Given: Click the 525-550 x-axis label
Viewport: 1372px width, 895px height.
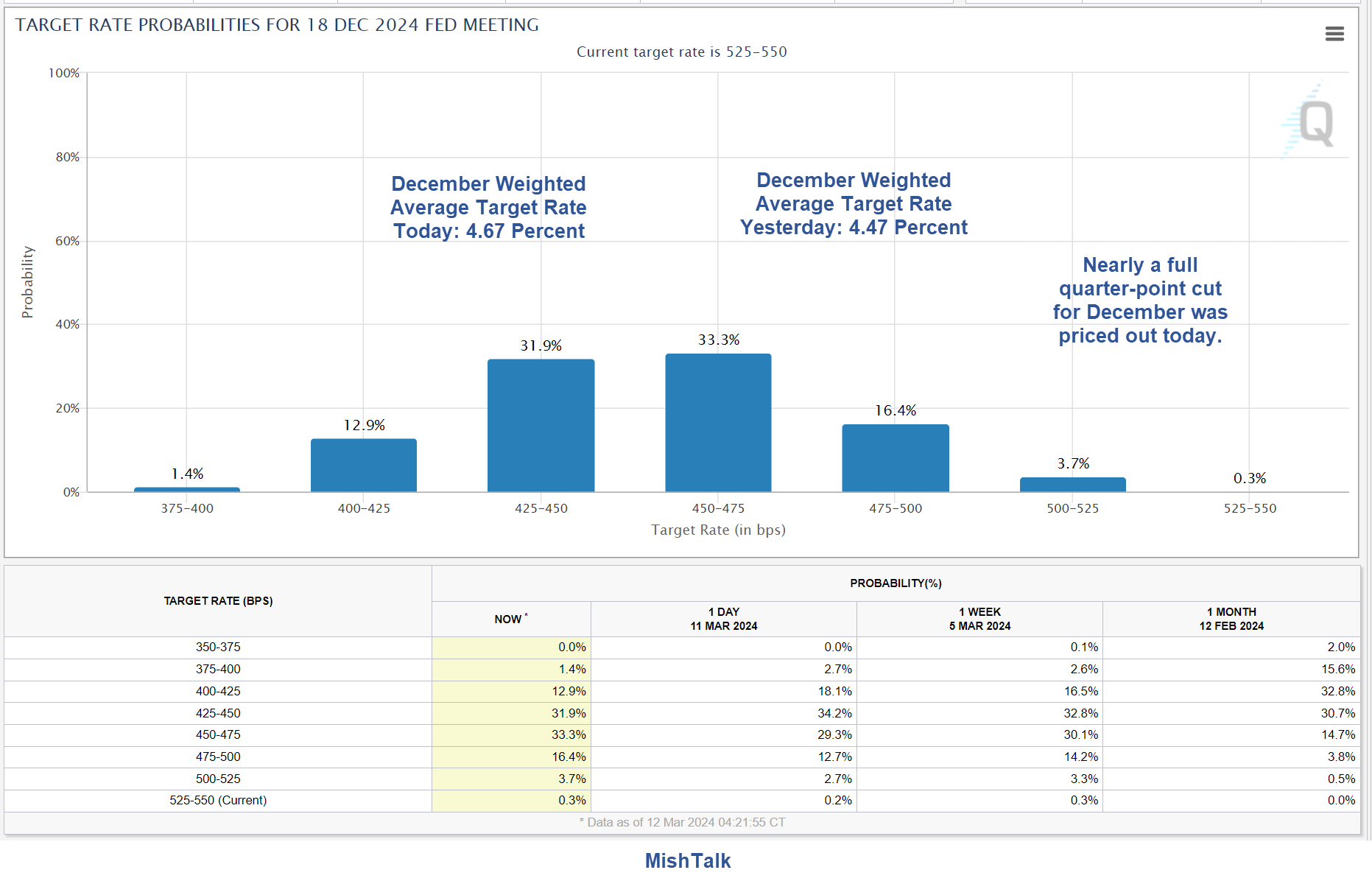Looking at the screenshot, I should 1250,508.
